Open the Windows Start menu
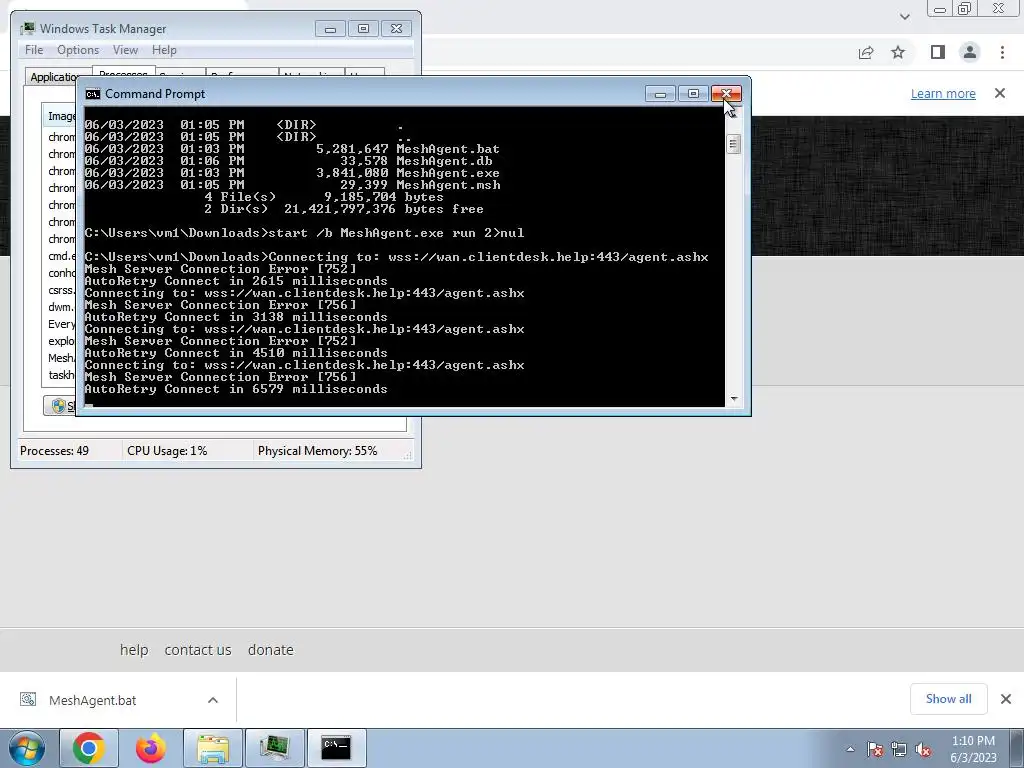 coord(27,748)
